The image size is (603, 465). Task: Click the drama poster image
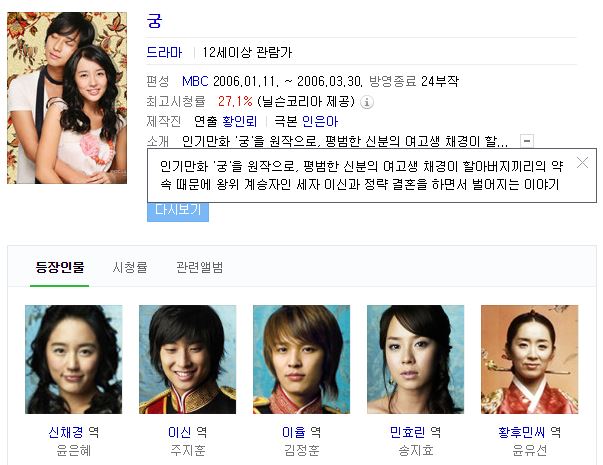click(x=67, y=98)
